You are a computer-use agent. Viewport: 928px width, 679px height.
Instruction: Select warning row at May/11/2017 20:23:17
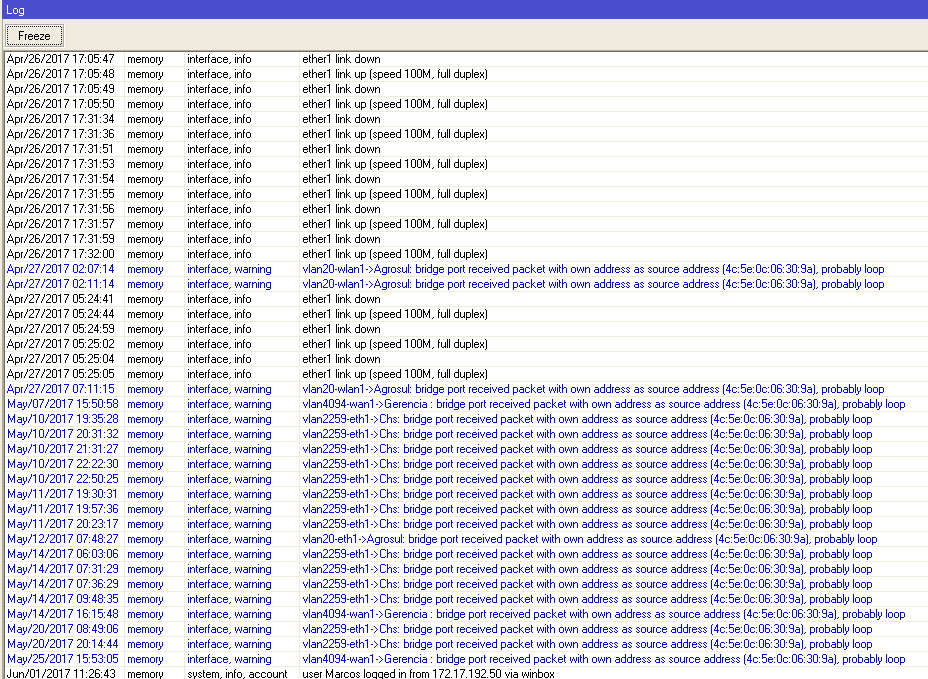(466, 524)
